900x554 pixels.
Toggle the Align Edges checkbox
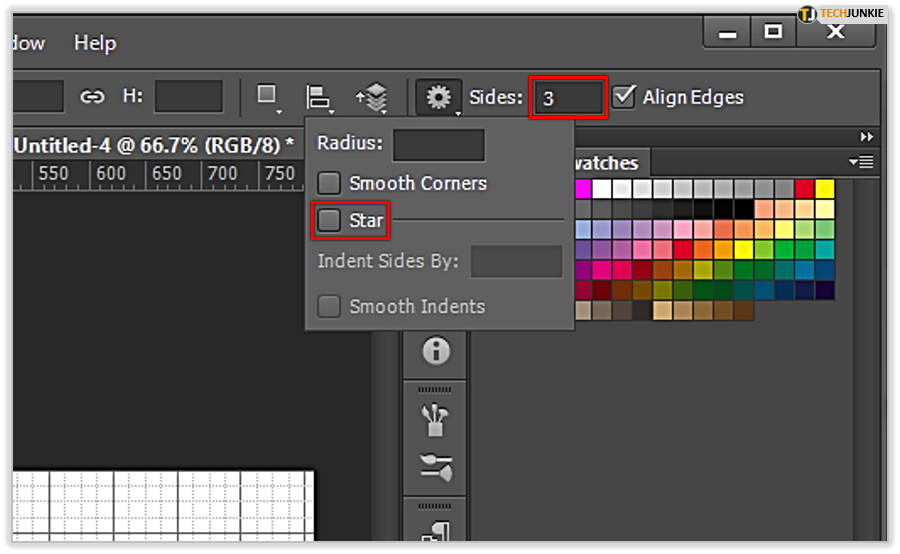click(624, 96)
